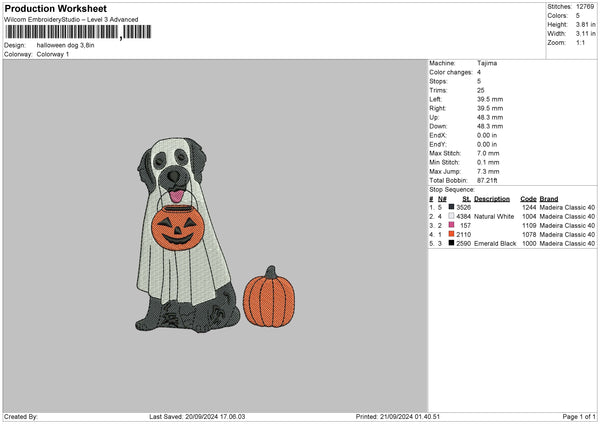Click the jack-o-lantern bucket in the preview
This screenshot has width=600, height=424.
pos(178,227)
